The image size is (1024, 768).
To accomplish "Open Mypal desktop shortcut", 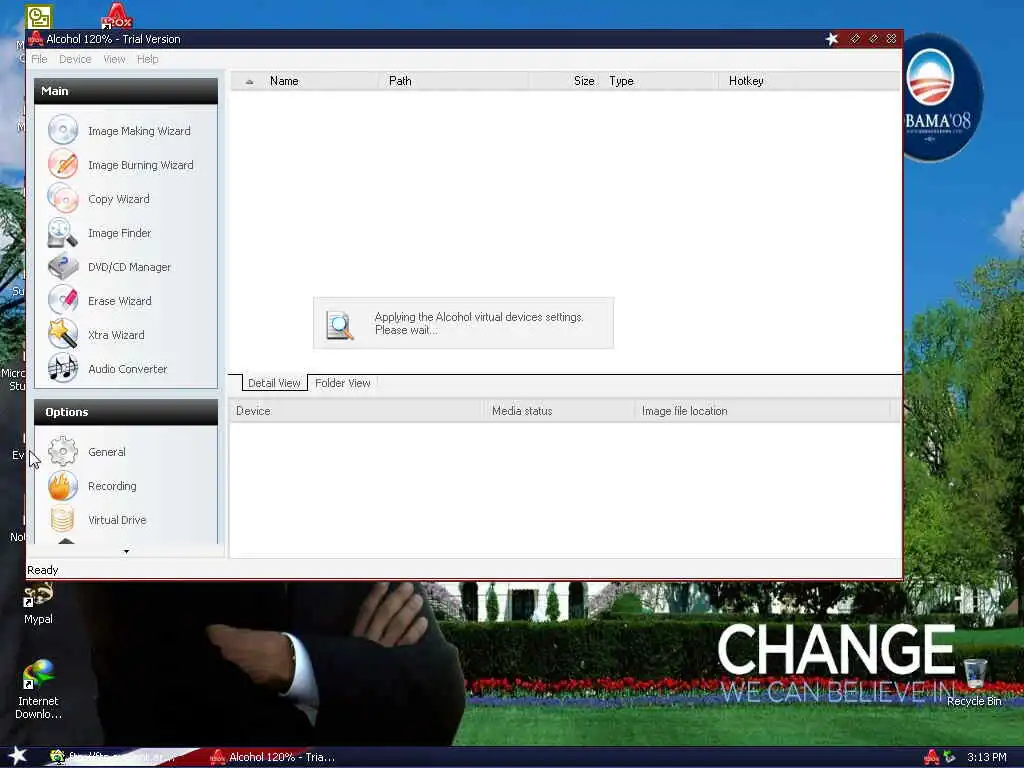I will [38, 604].
